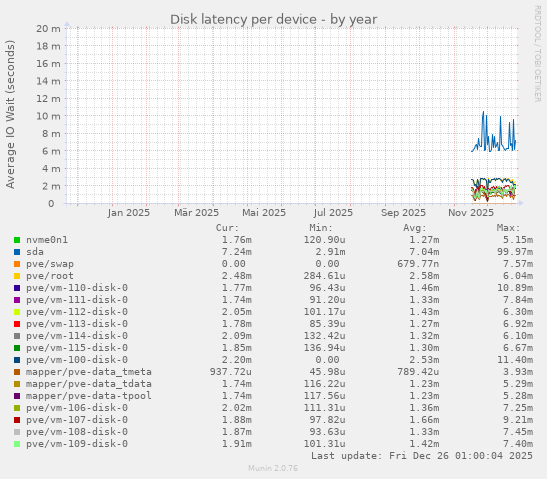The height and width of the screenshot is (479, 547).
Task: Click the Sep 2025 axis label
Action: tap(403, 213)
